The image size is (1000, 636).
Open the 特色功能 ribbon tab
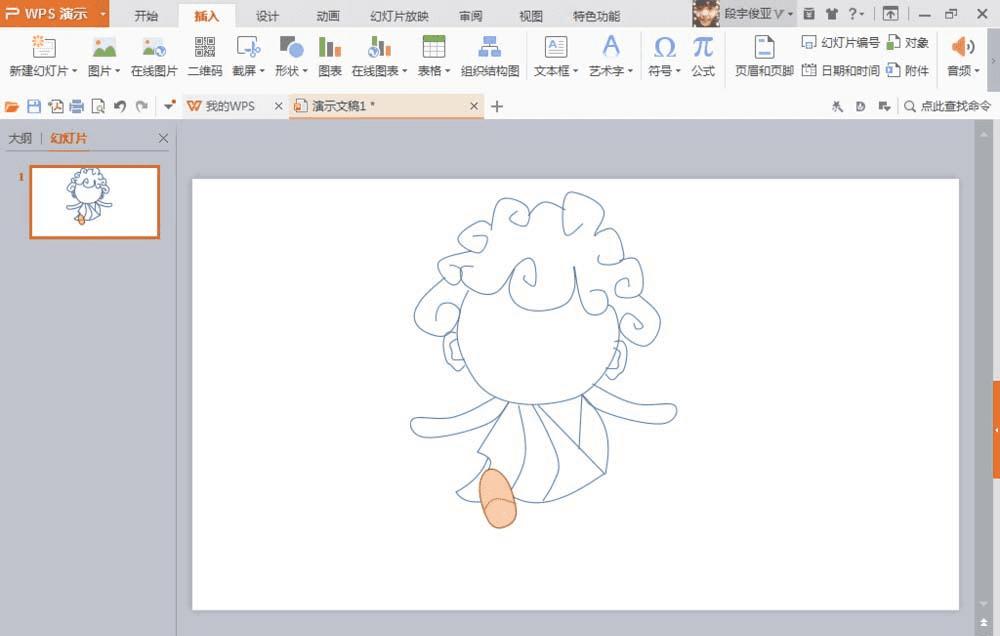(x=596, y=16)
